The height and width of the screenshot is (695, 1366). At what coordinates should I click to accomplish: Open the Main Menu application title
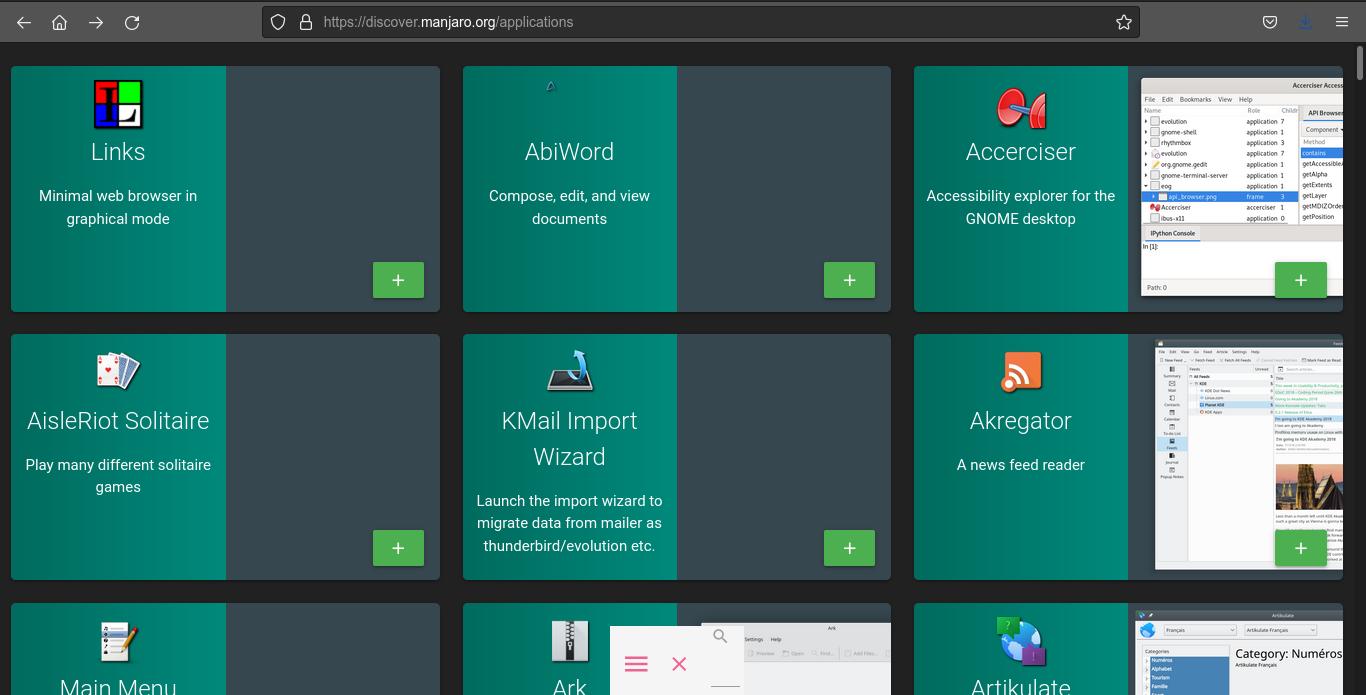tap(118, 686)
